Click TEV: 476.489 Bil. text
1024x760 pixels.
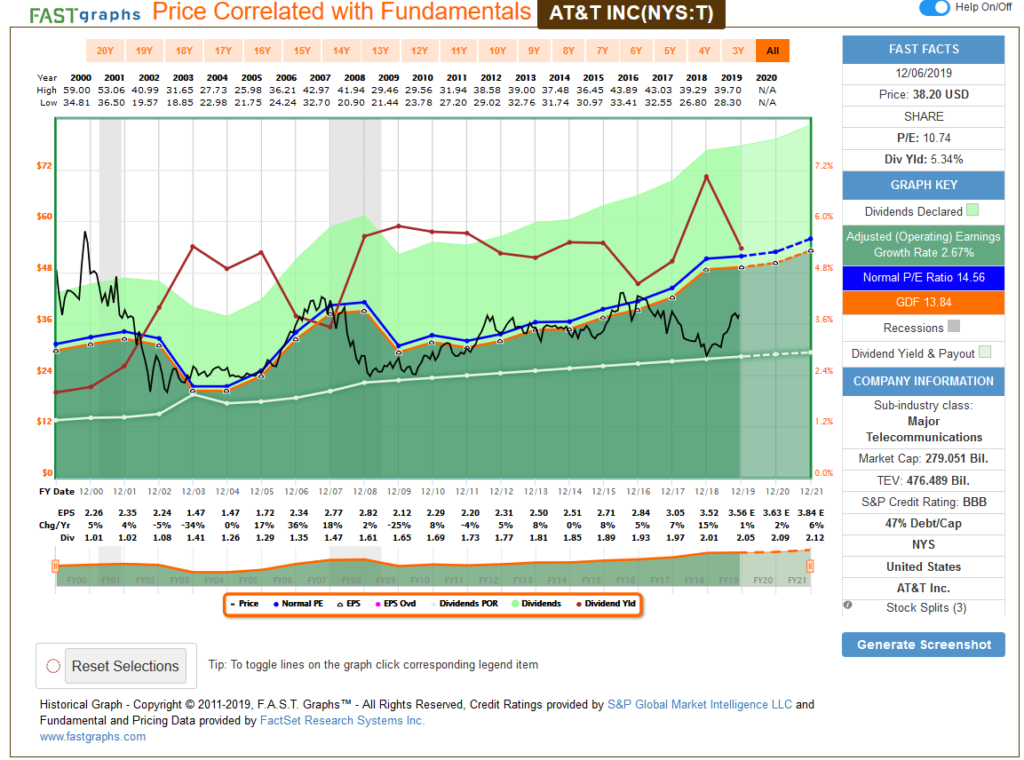[x=923, y=481]
